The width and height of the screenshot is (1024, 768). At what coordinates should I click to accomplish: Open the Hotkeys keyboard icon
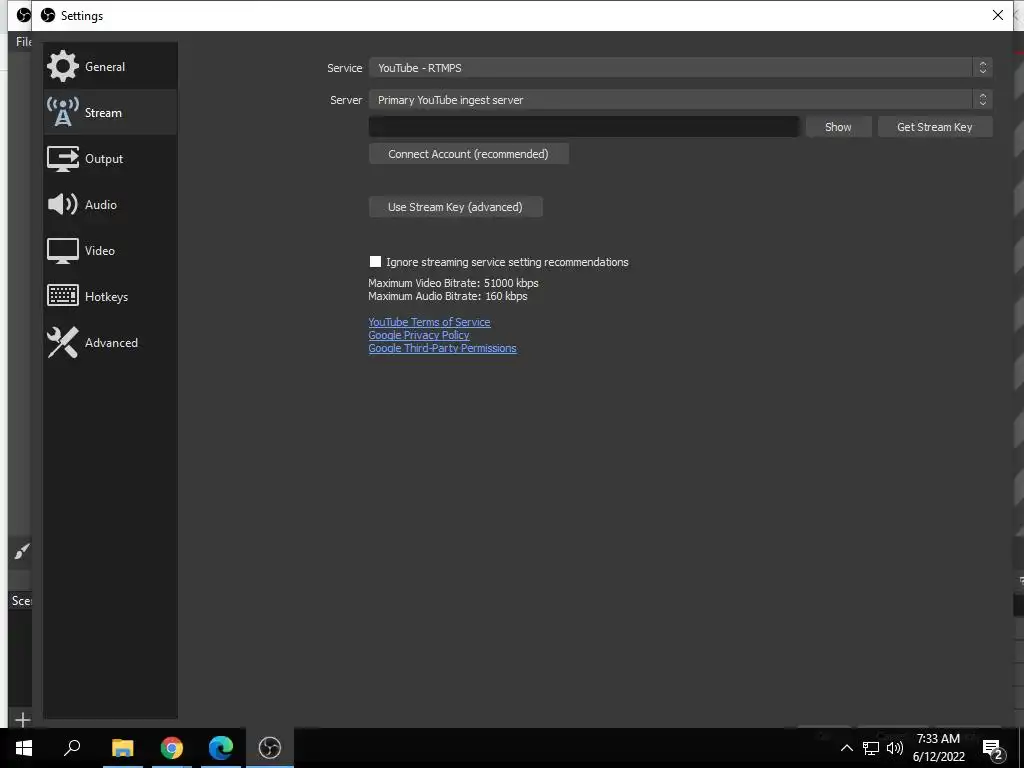63,296
